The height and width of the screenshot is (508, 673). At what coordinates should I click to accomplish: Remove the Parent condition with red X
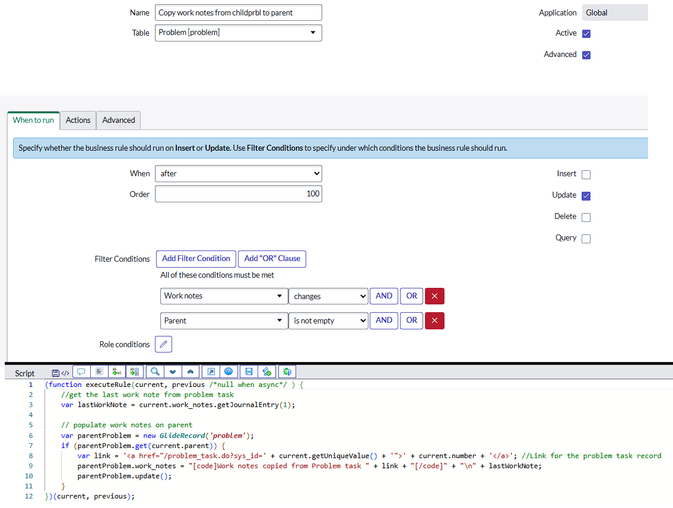[x=434, y=321]
